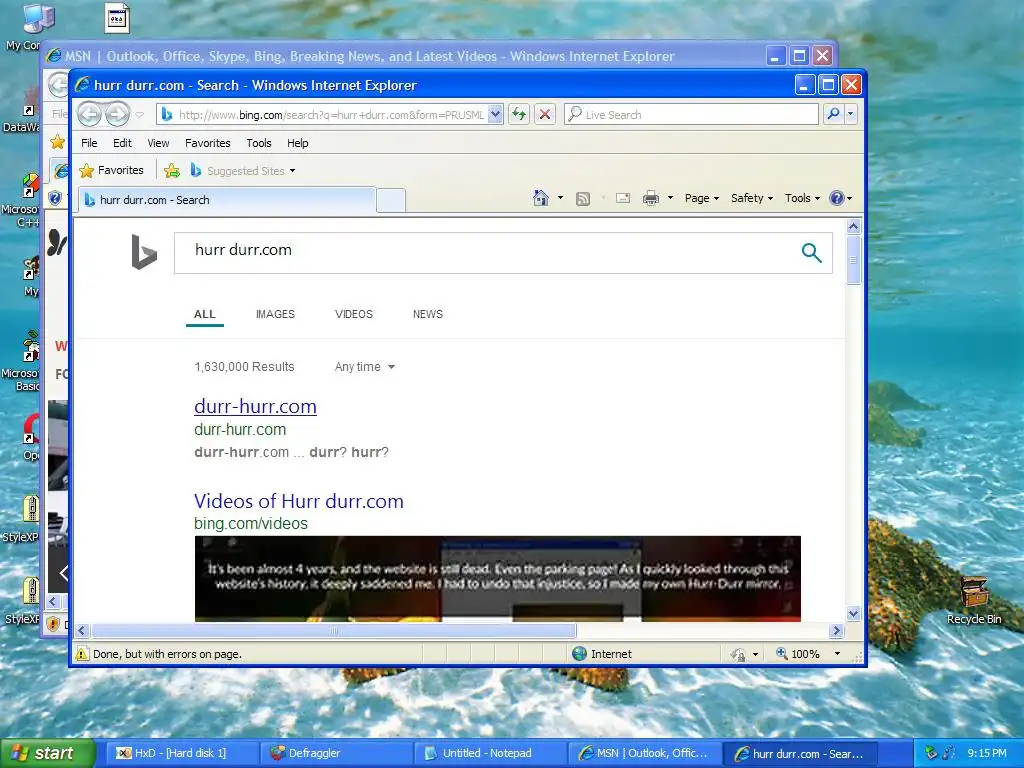The width and height of the screenshot is (1024, 768).
Task: Open the Page command bar menu
Action: coord(701,198)
